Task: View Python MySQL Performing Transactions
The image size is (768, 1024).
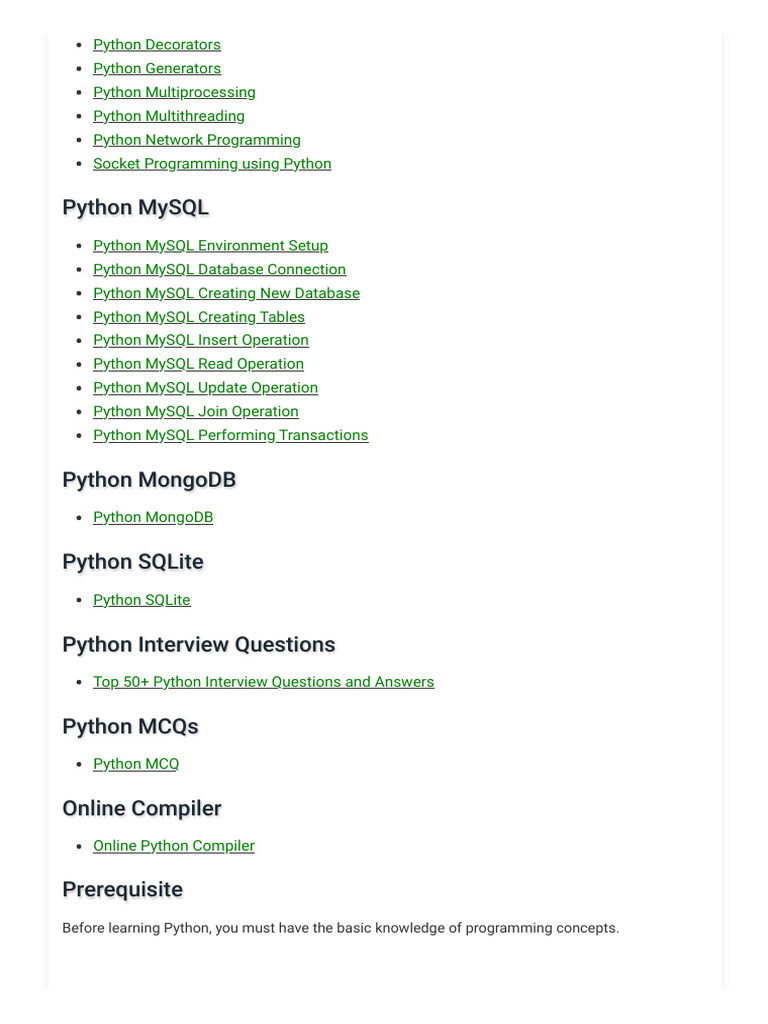Action: click(230, 435)
